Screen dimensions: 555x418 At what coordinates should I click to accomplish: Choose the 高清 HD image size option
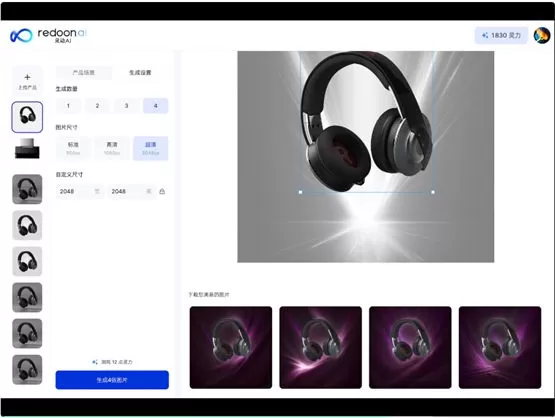[x=112, y=148]
